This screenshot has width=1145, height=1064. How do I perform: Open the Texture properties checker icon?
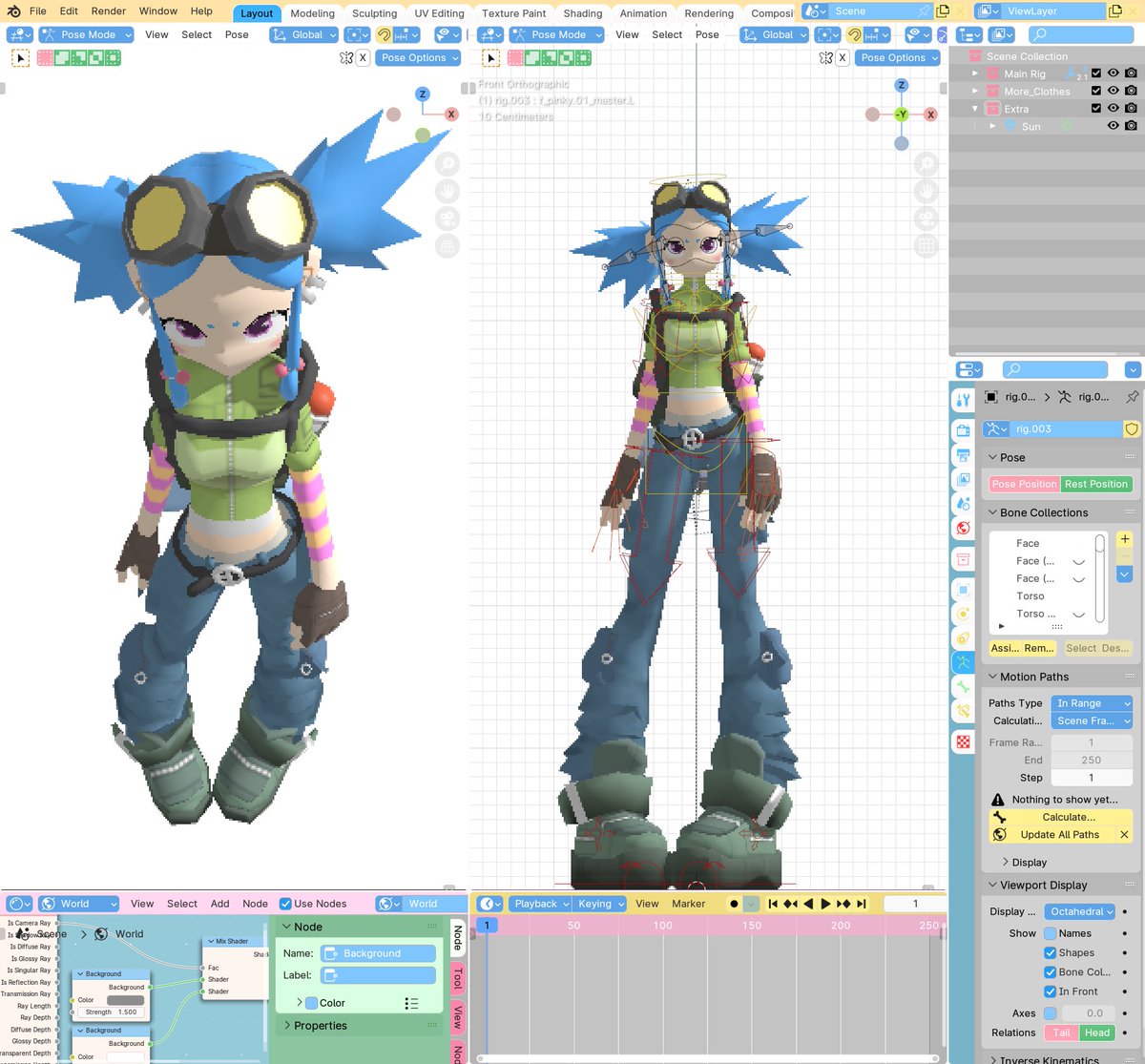click(963, 741)
